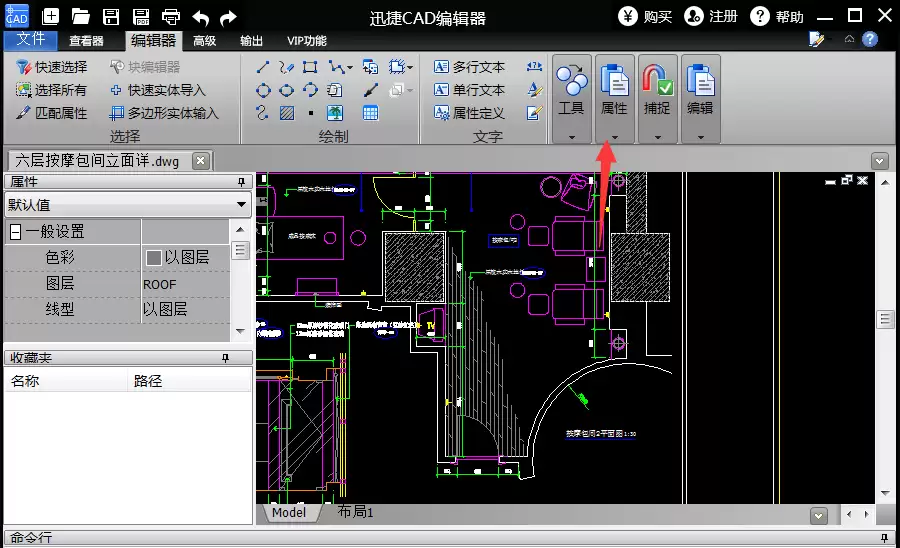Click the print icon in title bar
Screen dimensions: 900x548
click(x=170, y=17)
